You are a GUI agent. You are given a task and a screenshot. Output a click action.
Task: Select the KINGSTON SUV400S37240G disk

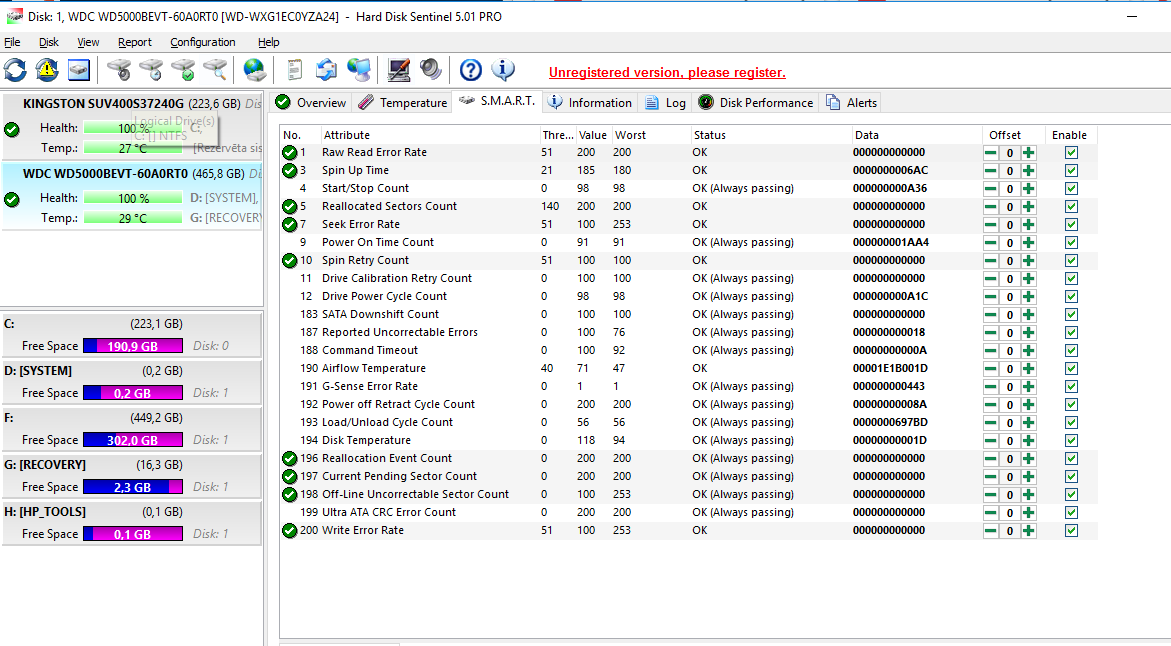[131, 125]
